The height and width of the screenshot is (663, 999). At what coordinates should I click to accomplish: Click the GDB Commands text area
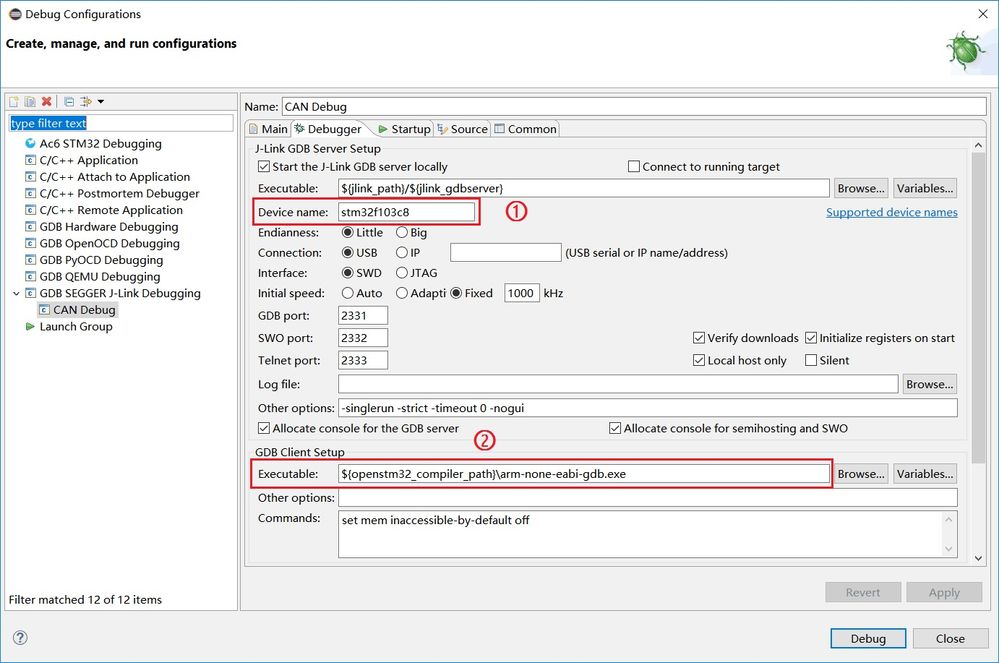click(x=647, y=534)
